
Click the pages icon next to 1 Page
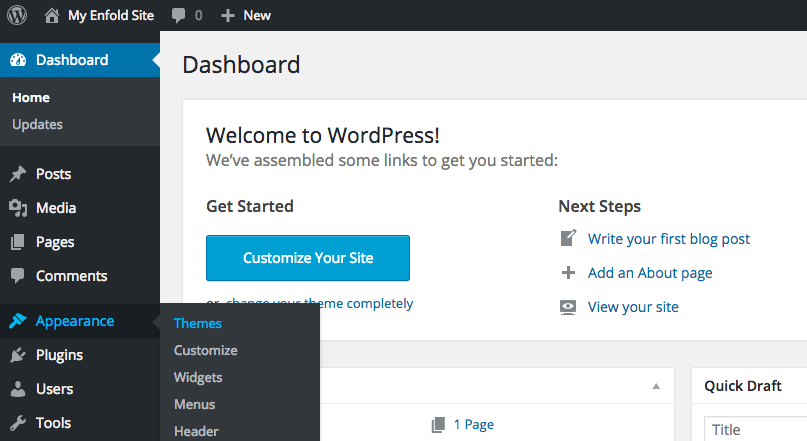coord(438,425)
